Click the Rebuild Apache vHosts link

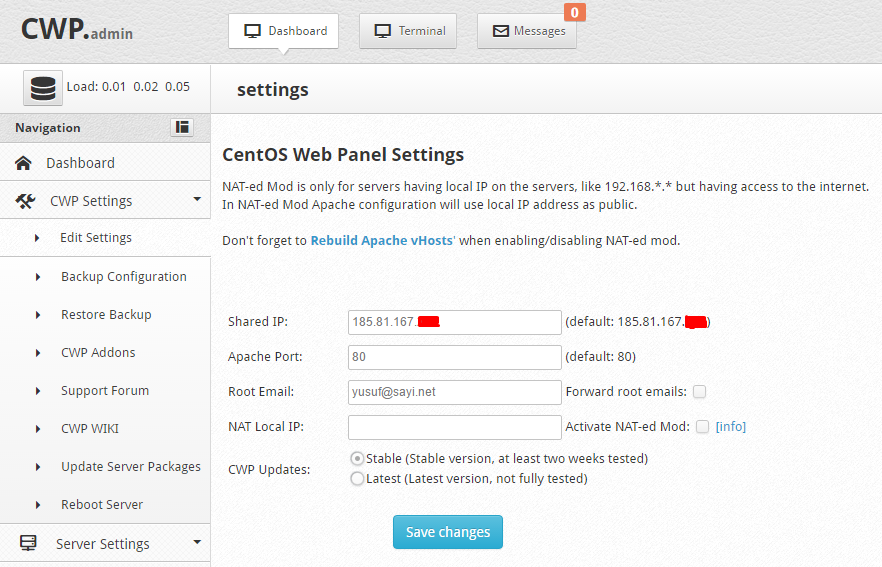coord(382,241)
